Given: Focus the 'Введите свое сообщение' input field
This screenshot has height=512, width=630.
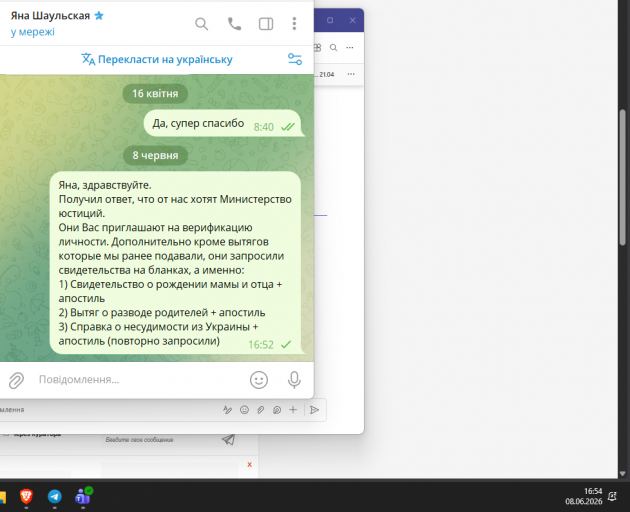Looking at the screenshot, I should [159, 440].
